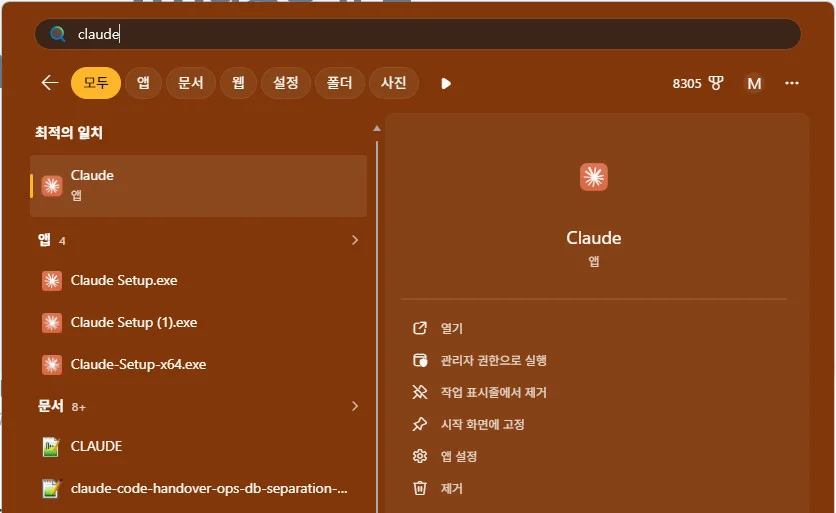Click the Claude title in preview pane

tap(593, 238)
